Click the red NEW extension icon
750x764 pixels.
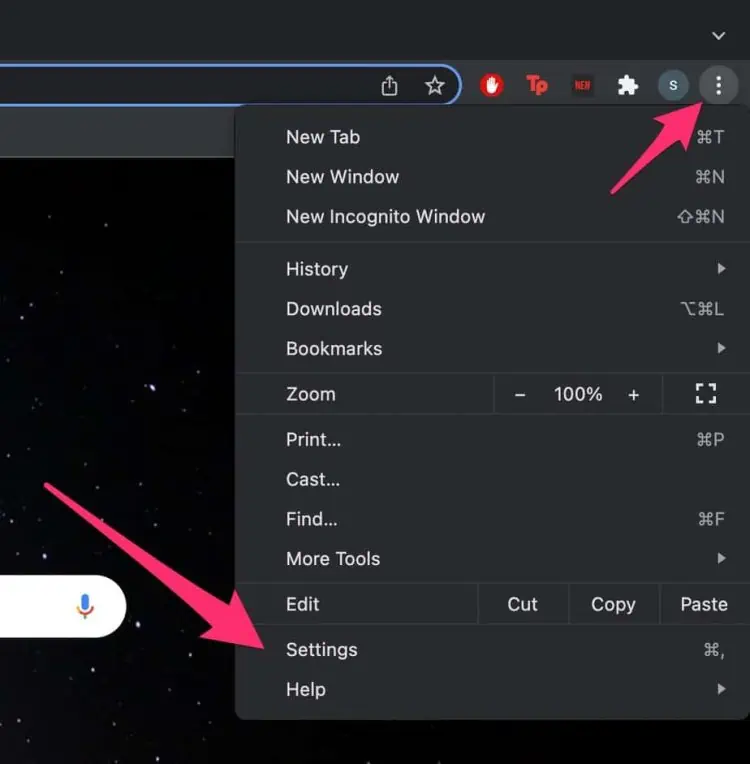pos(582,86)
